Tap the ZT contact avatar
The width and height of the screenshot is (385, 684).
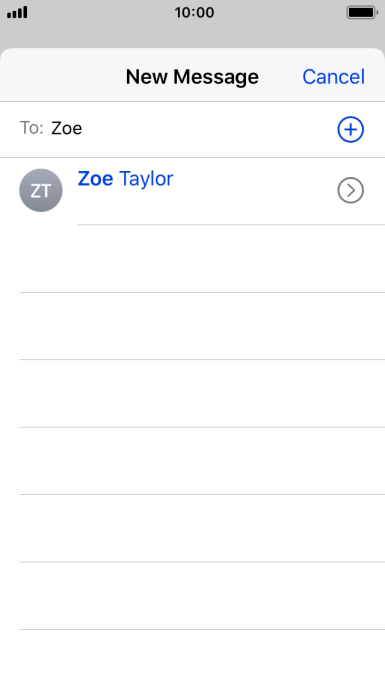[41, 190]
